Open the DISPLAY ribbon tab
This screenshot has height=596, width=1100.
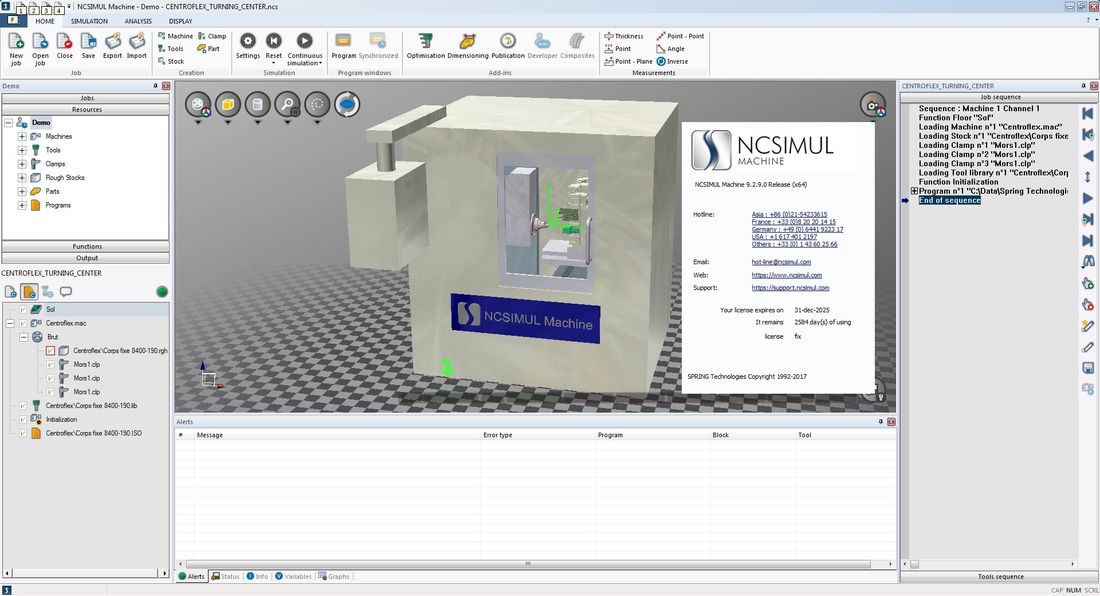coord(180,21)
